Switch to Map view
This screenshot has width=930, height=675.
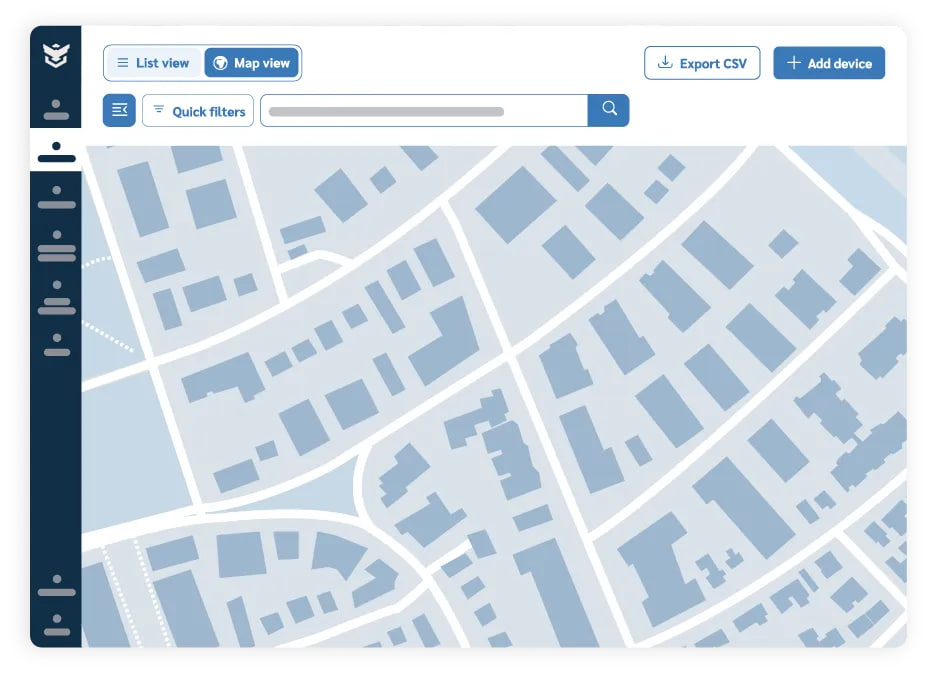251,63
